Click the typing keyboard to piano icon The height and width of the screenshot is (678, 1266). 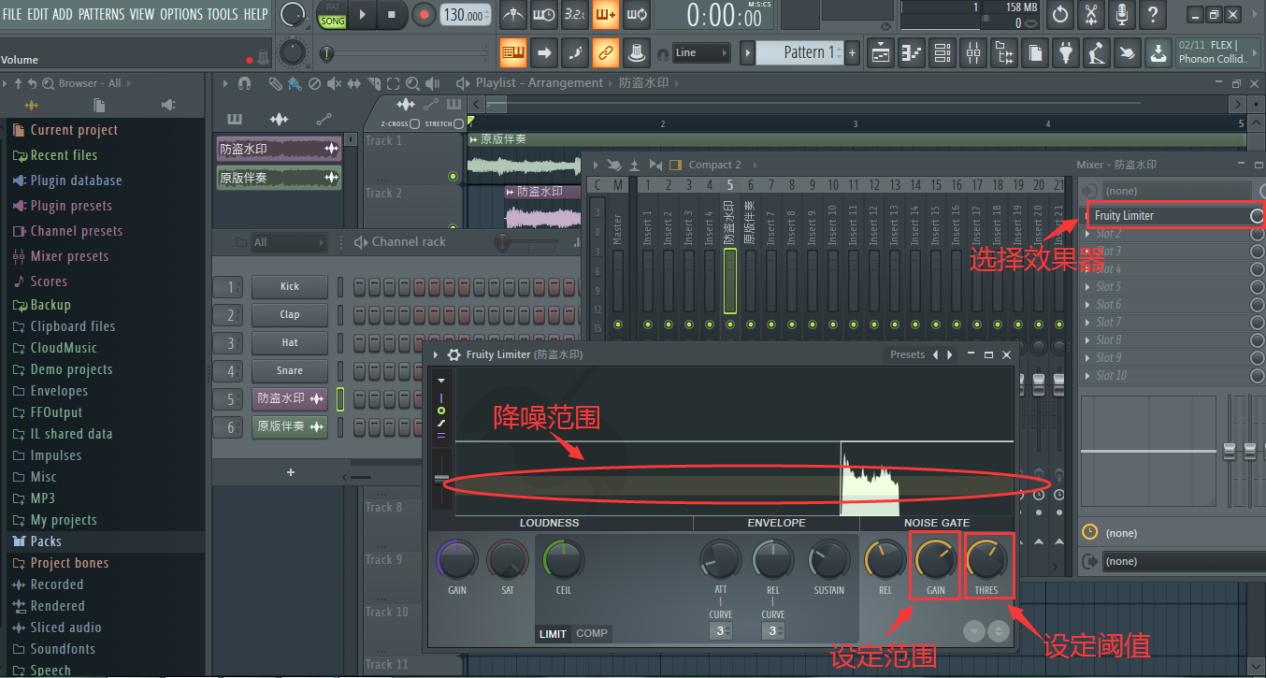coord(1122,15)
